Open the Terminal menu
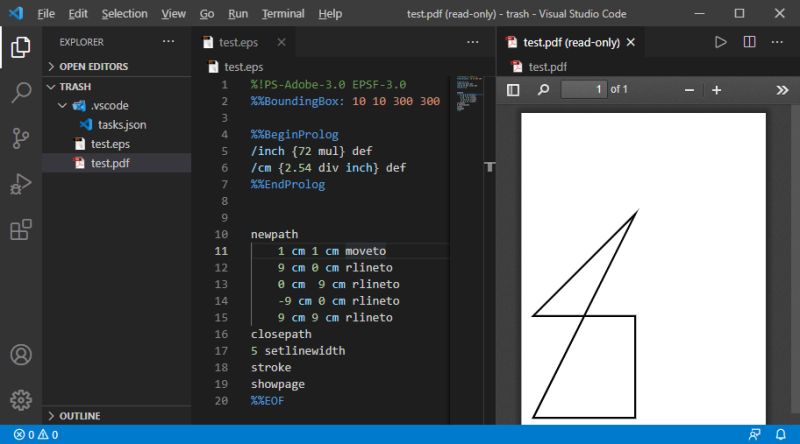The image size is (800, 444). point(283,14)
